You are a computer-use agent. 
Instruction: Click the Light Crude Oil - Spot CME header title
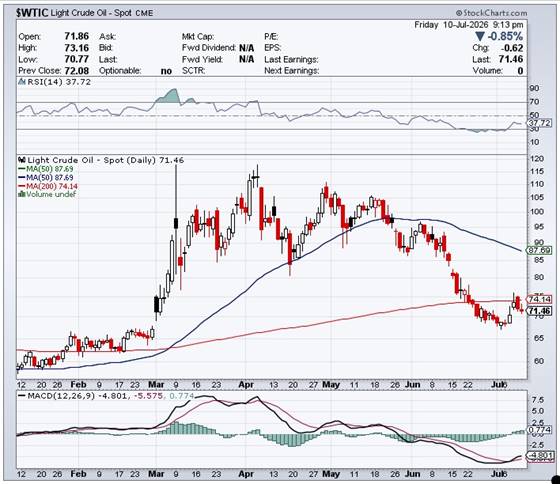coord(102,13)
